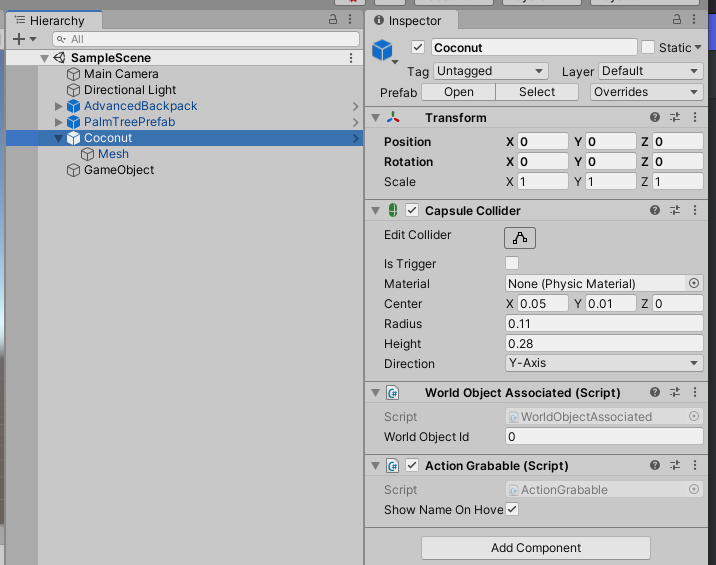This screenshot has width=716, height=565.
Task: Open Physic Material object picker
Action: click(694, 283)
